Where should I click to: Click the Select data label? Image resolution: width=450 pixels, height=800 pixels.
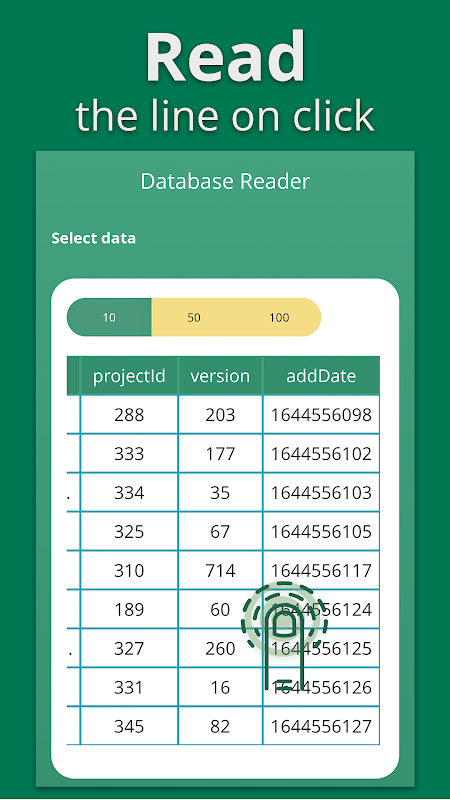click(x=93, y=238)
